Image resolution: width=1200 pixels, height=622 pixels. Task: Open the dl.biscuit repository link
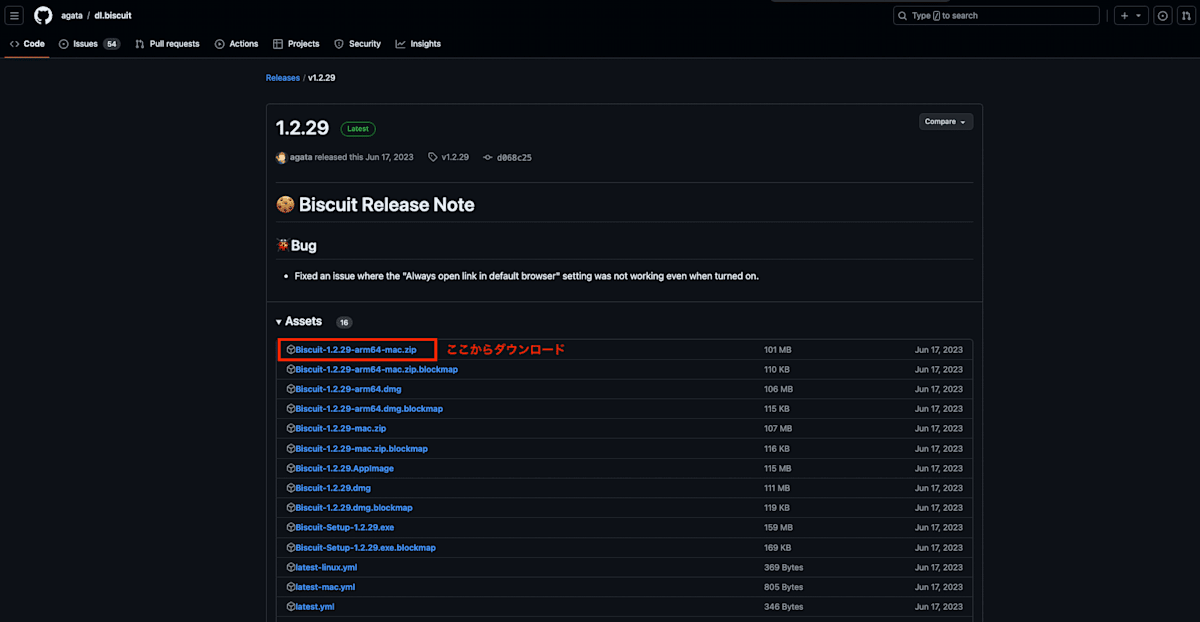pyautogui.click(x=113, y=16)
